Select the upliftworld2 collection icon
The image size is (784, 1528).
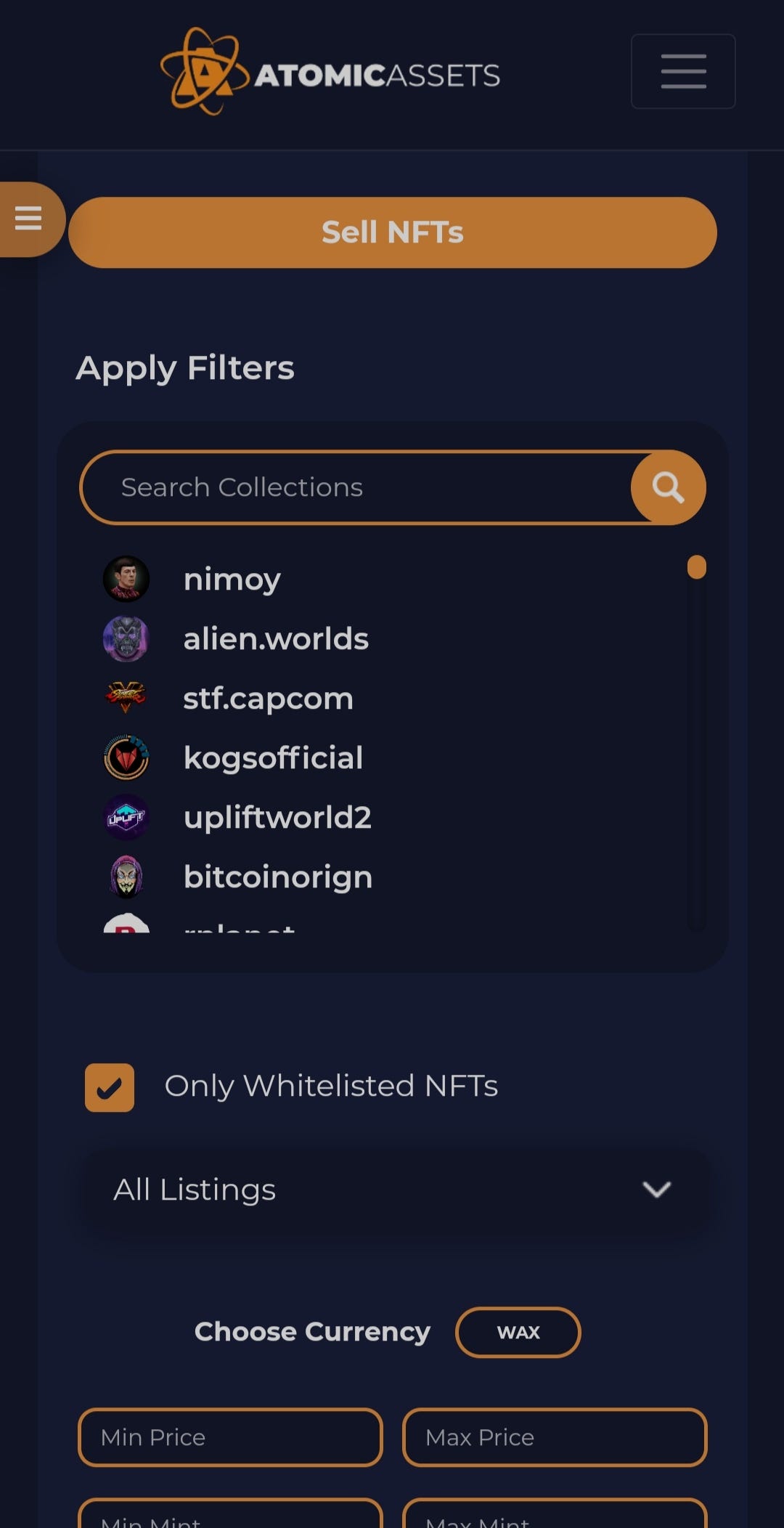126,817
